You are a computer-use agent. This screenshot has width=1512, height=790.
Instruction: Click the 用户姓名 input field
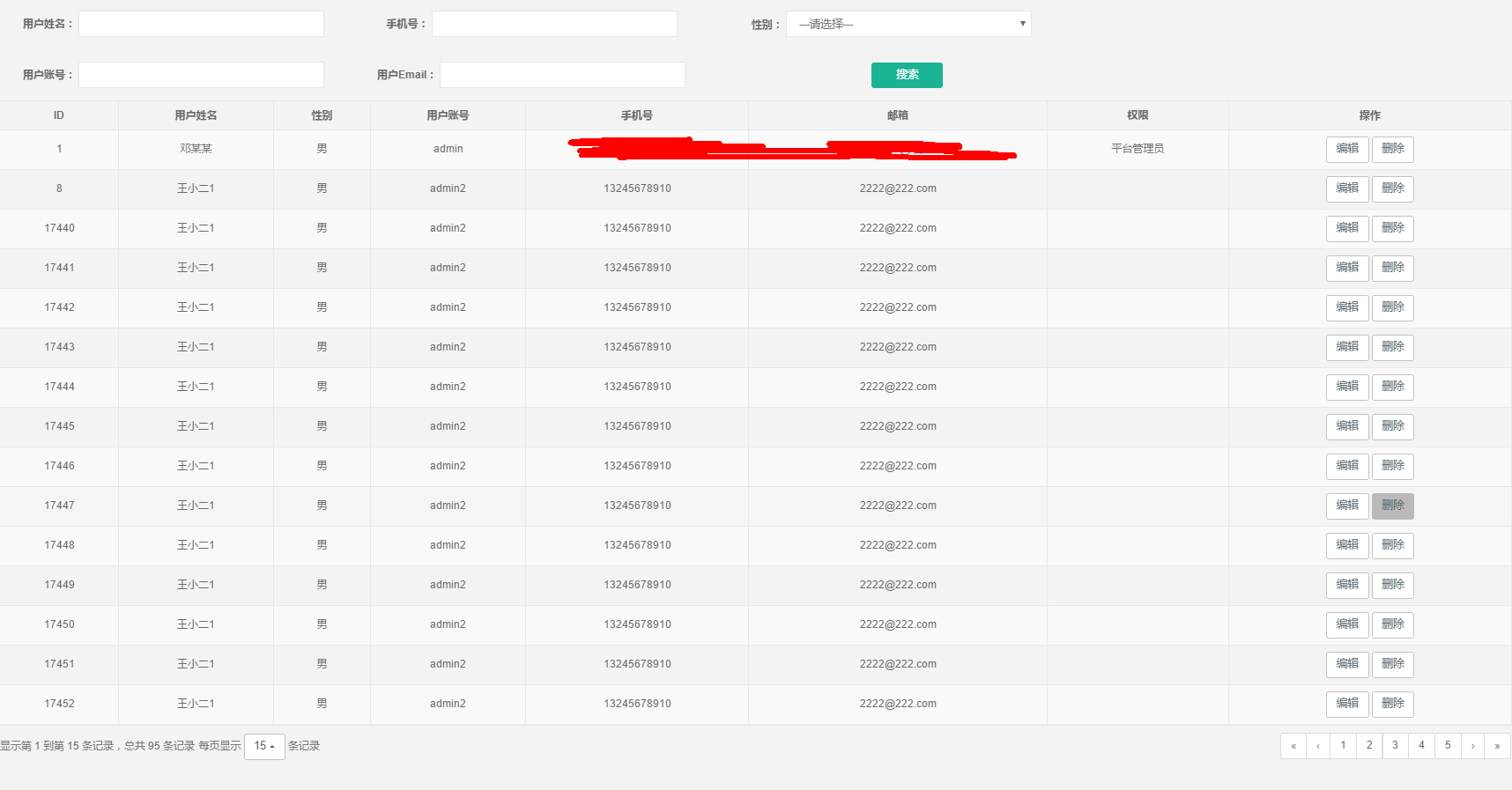pyautogui.click(x=202, y=24)
